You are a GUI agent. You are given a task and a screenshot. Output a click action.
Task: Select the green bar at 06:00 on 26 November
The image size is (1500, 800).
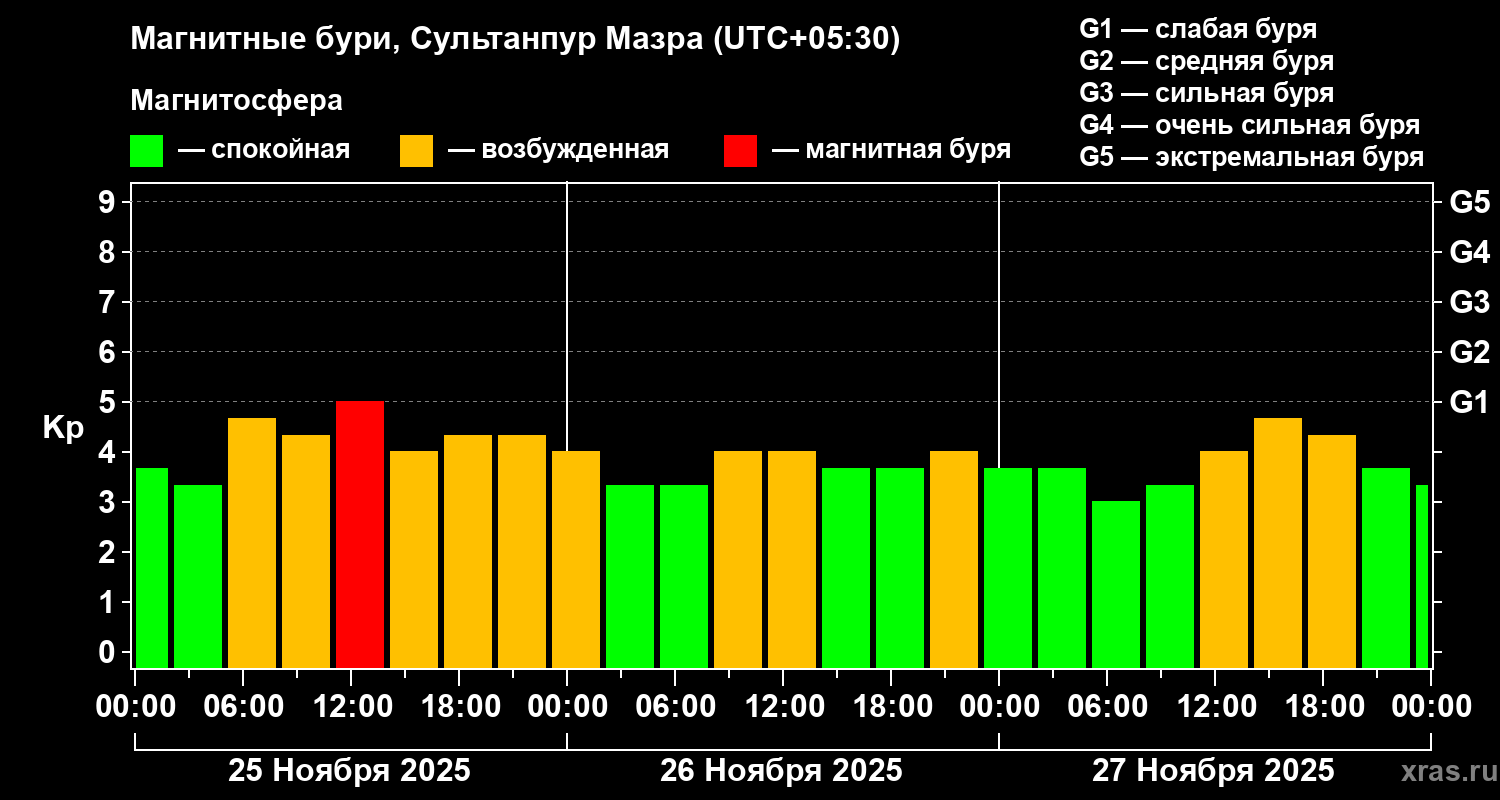684,576
